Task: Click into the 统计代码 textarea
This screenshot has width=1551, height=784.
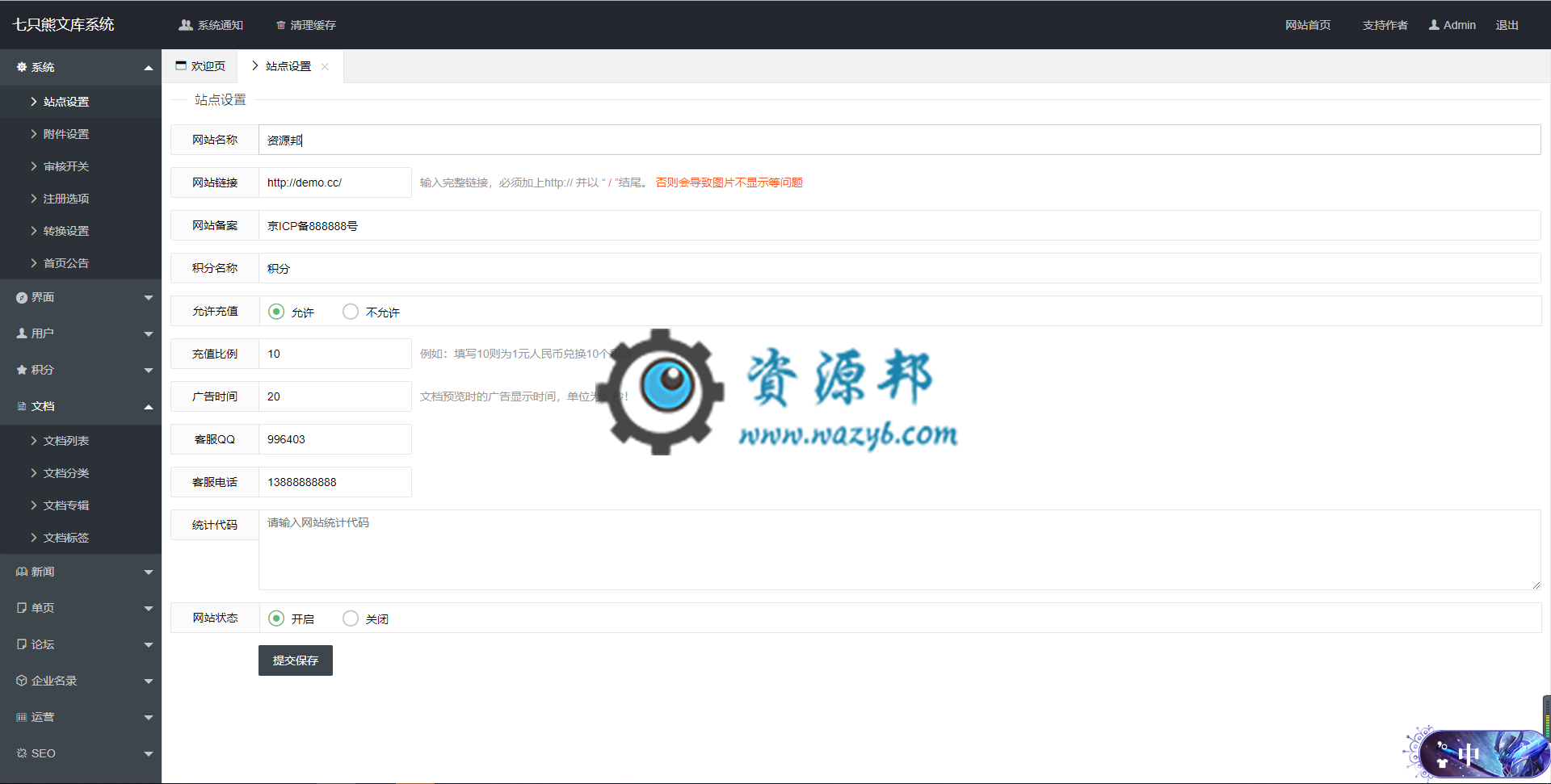Action: click(899, 550)
